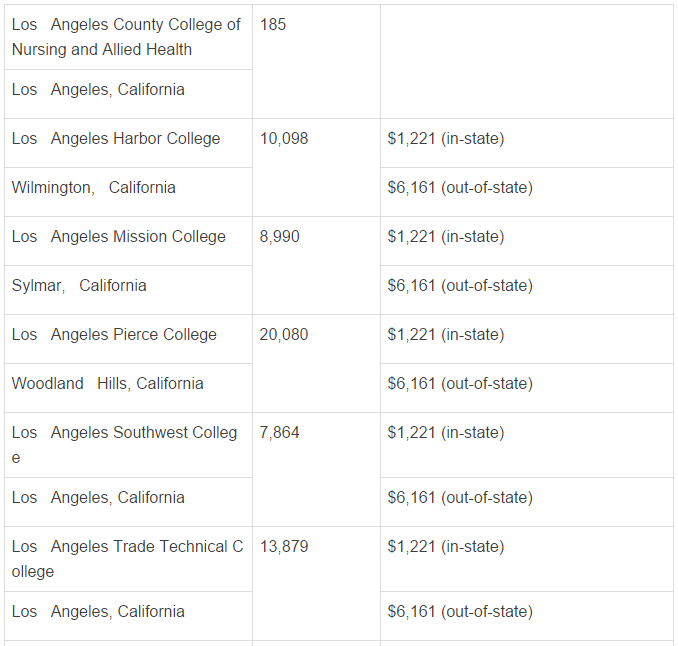The height and width of the screenshot is (646, 678).
Task: Select Trade Technical in-state tuition cell
Action: click(x=527, y=559)
